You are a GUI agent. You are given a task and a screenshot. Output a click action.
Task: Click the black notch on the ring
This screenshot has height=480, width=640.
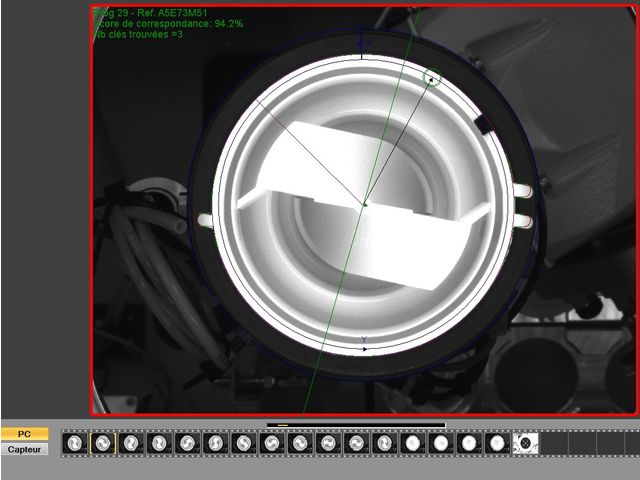484,124
